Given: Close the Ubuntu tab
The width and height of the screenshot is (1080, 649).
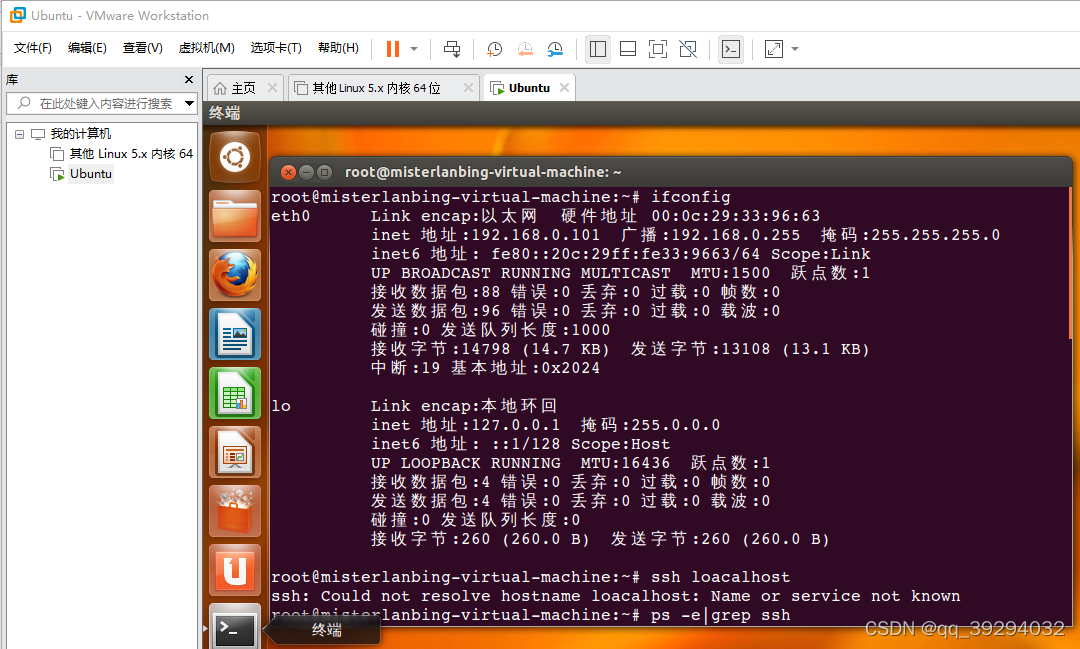Looking at the screenshot, I should coord(564,87).
